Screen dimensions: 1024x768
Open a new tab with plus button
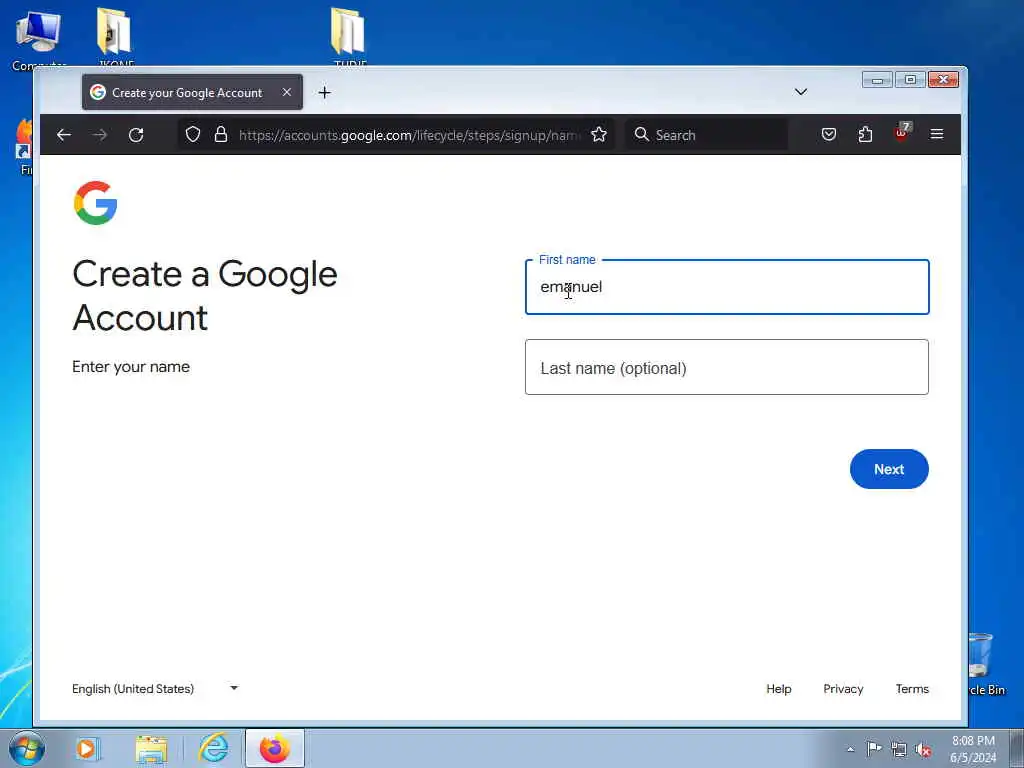(x=325, y=93)
